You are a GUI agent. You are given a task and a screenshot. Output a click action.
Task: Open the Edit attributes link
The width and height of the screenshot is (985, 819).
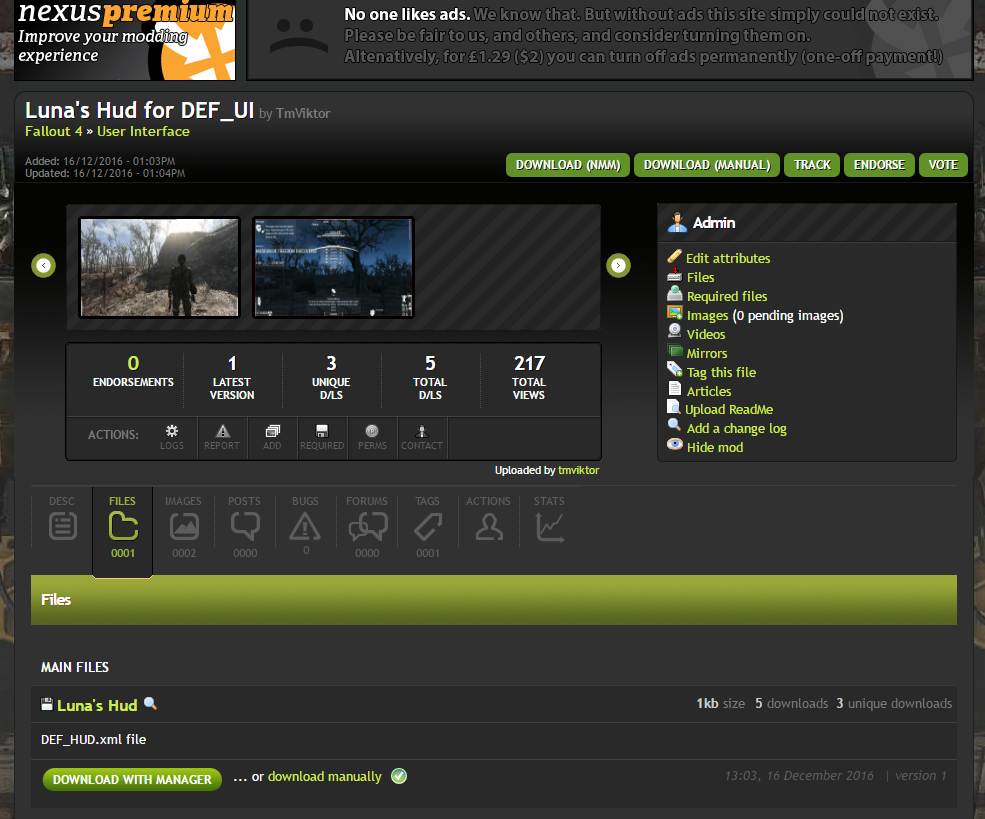tap(727, 258)
